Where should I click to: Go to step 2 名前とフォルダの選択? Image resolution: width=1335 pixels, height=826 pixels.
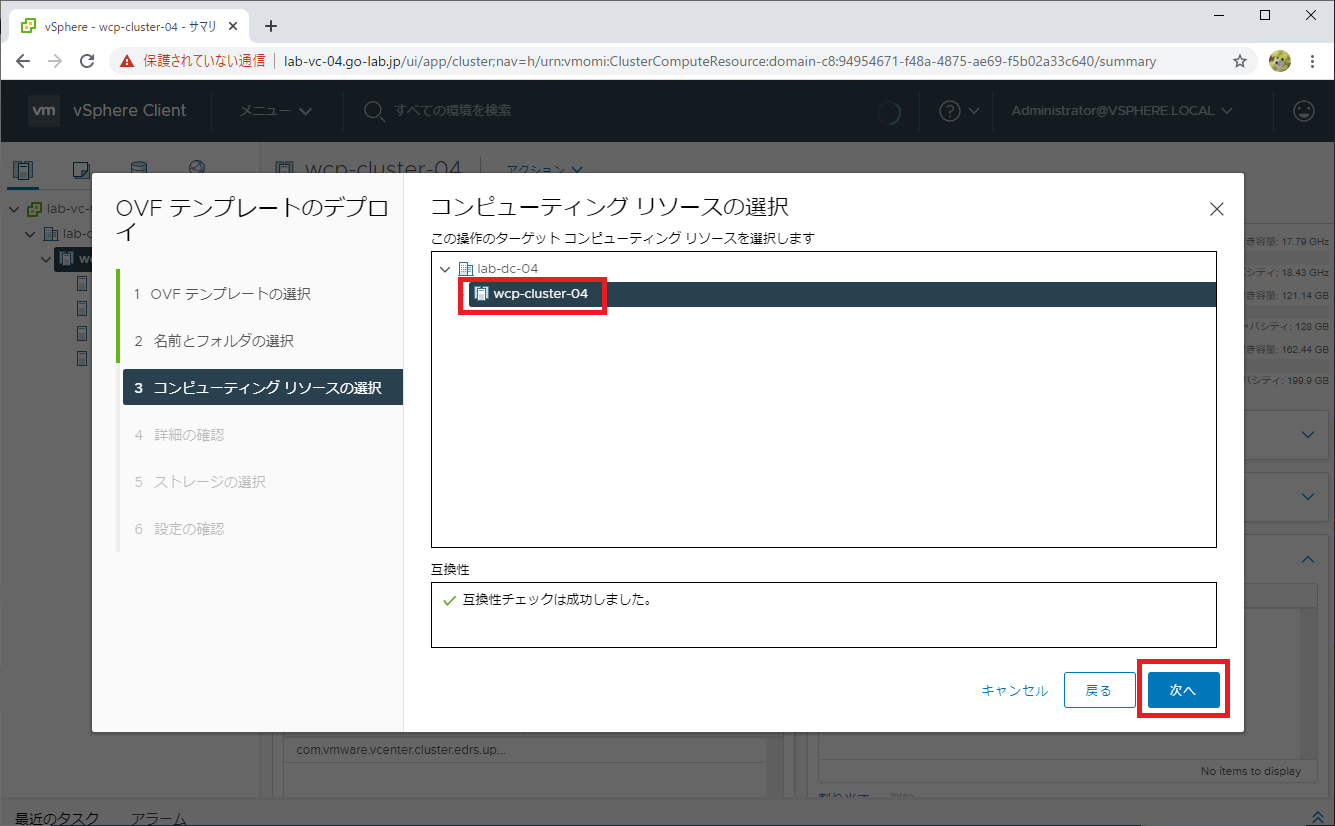[214, 341]
